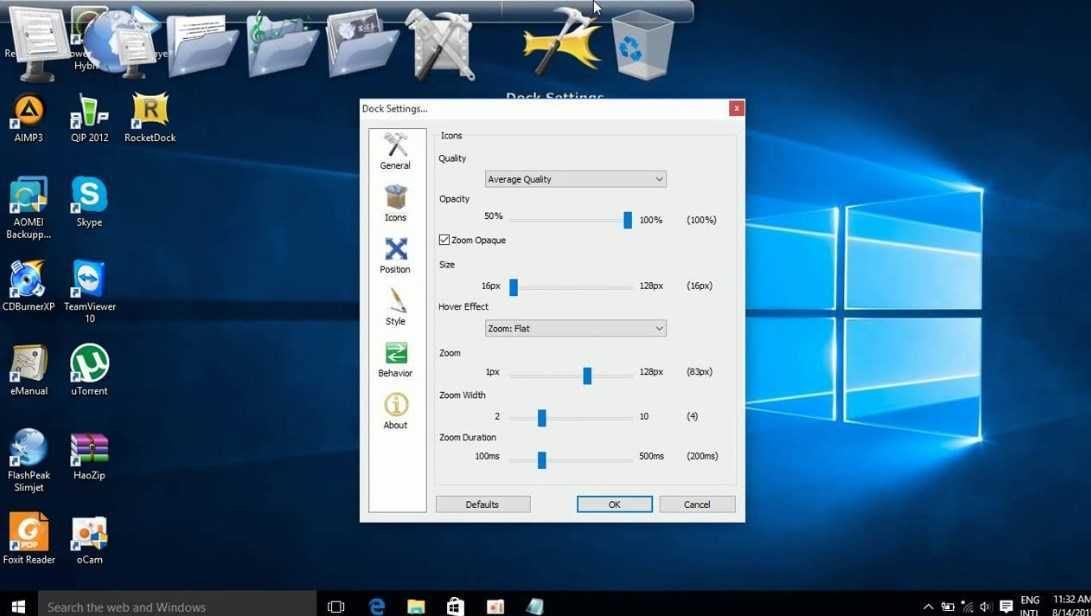The width and height of the screenshot is (1091, 616).
Task: Click the Zoom slider handle
Action: click(587, 376)
